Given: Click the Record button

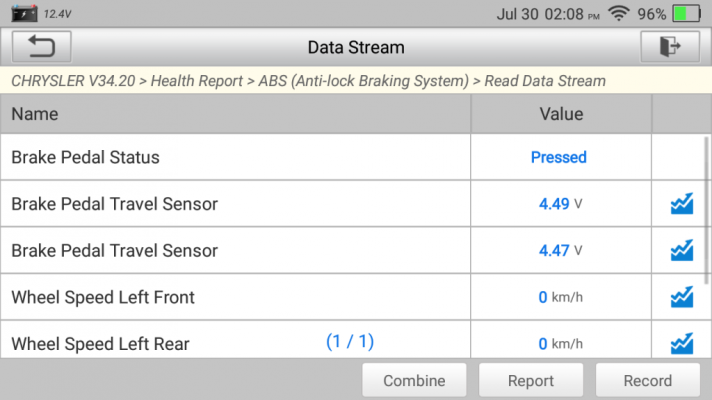Looking at the screenshot, I should 648,380.
